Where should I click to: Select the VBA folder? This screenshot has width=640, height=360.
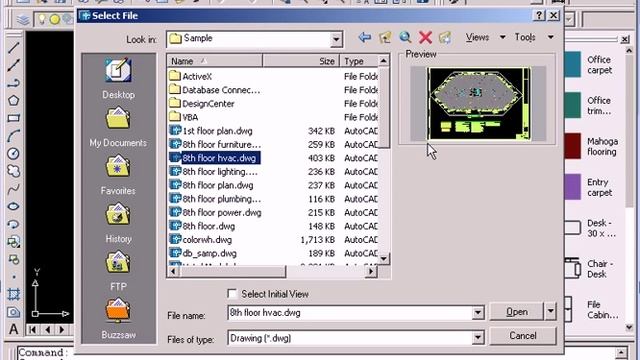coord(184,117)
